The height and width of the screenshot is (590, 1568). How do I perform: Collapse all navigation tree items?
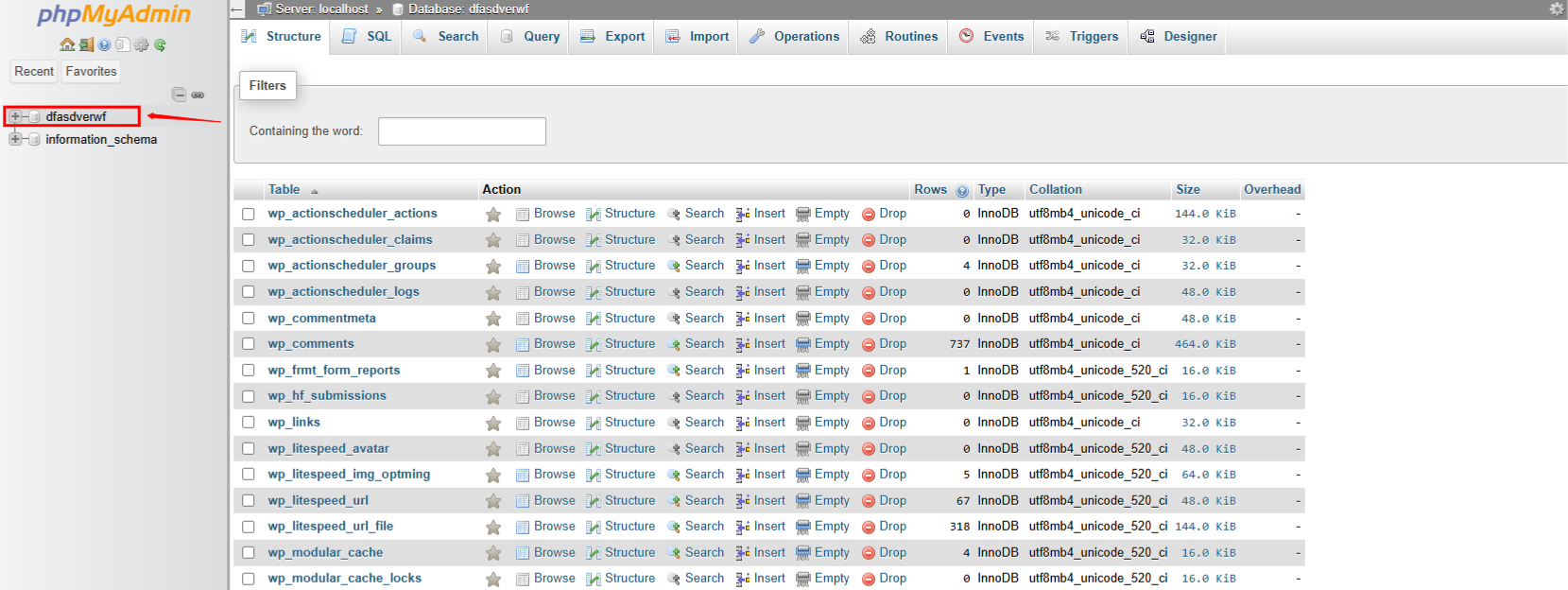pos(179,95)
